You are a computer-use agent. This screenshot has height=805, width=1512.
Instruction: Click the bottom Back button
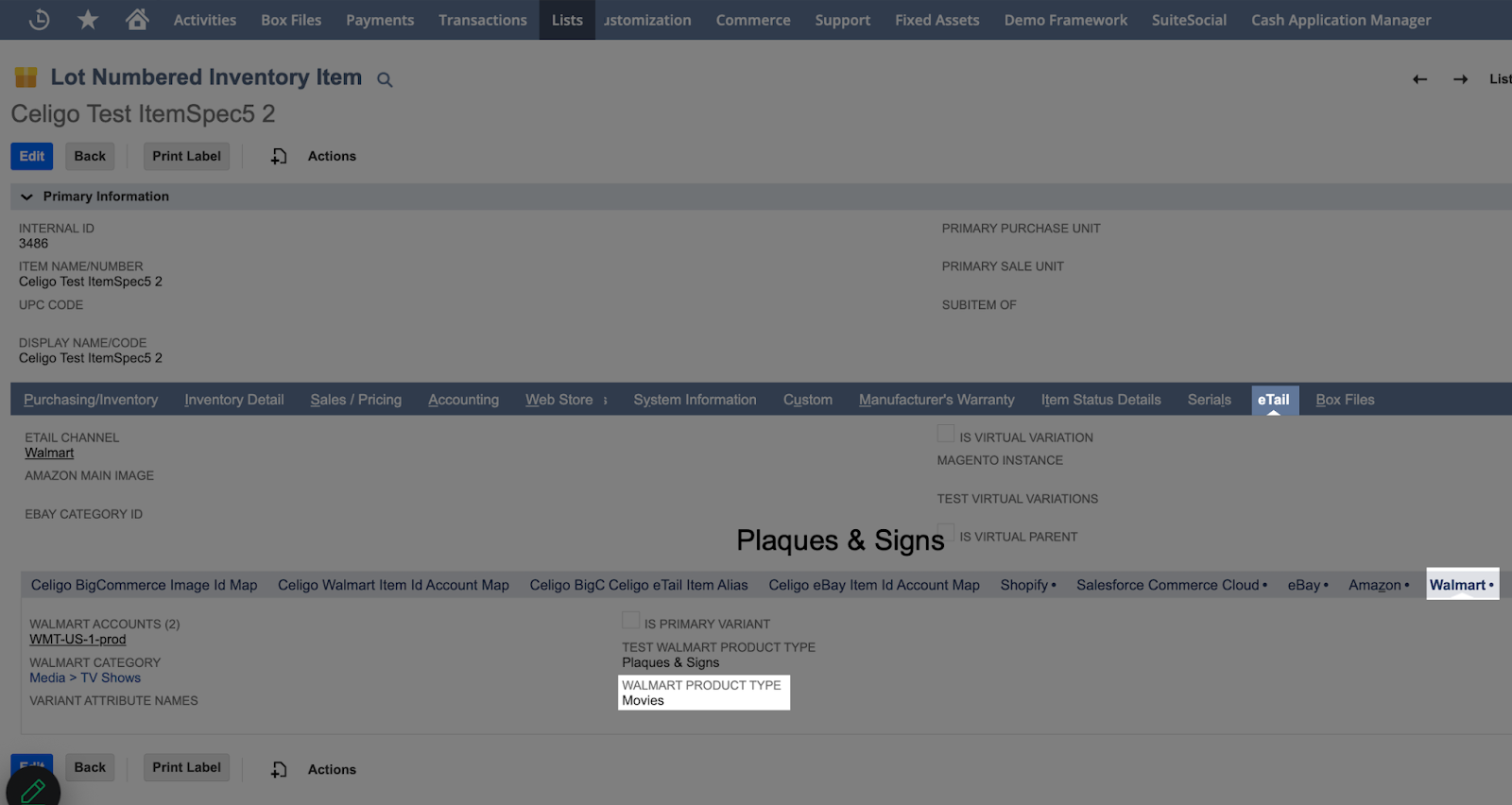(x=90, y=767)
